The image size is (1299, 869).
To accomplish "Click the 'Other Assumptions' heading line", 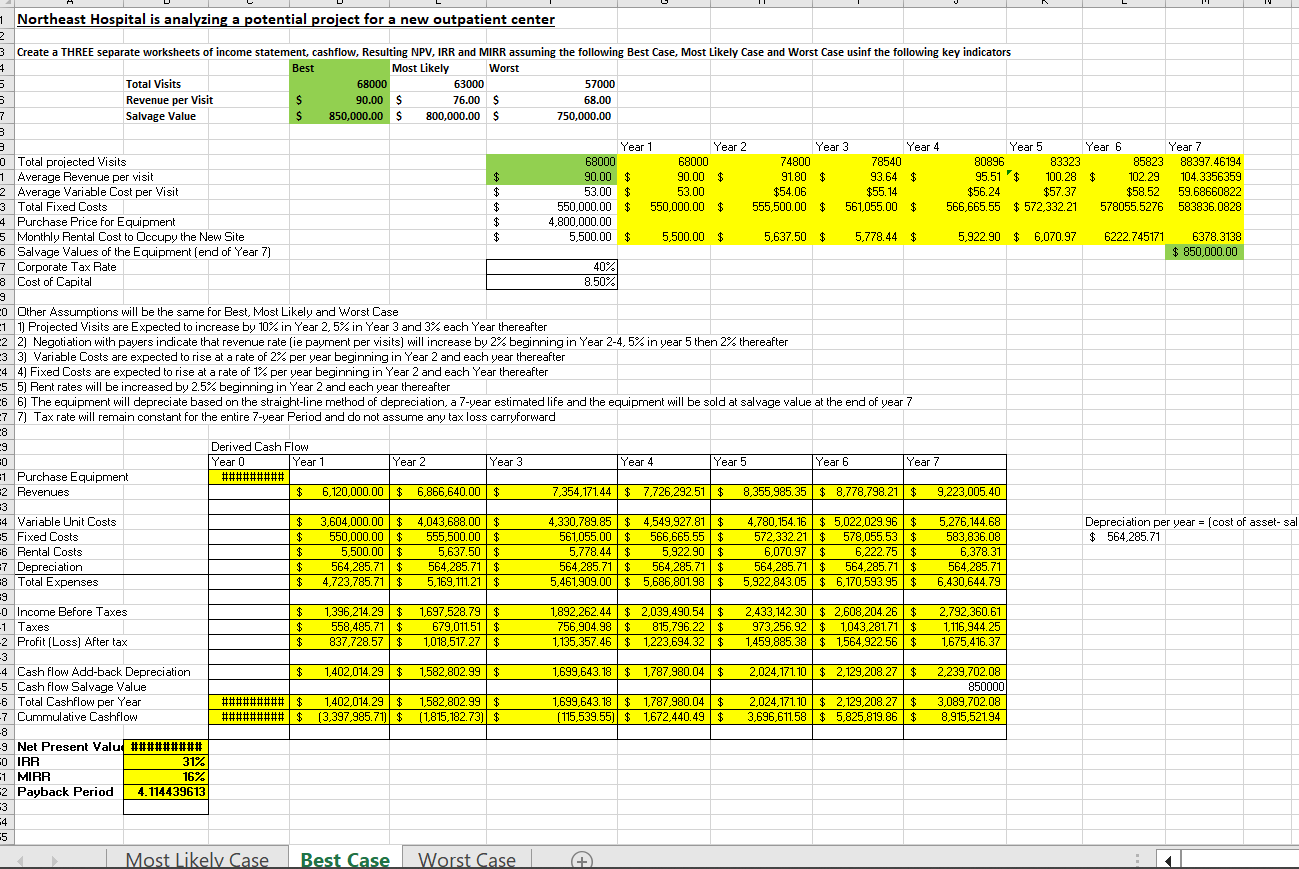I will click(208, 312).
